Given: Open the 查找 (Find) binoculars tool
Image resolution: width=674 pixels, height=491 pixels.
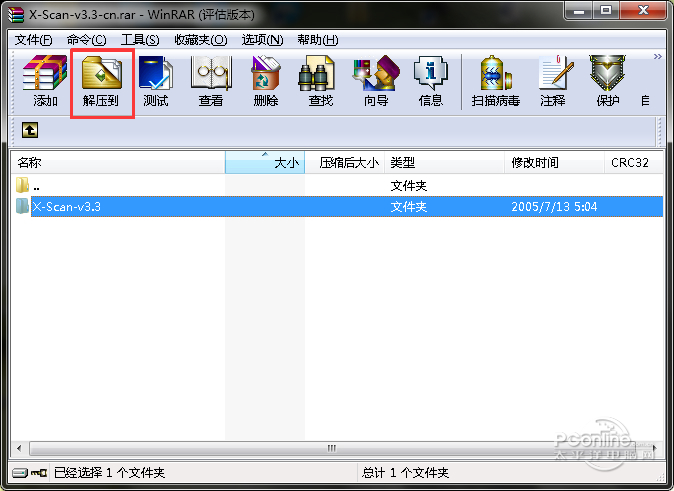Looking at the screenshot, I should [321, 82].
